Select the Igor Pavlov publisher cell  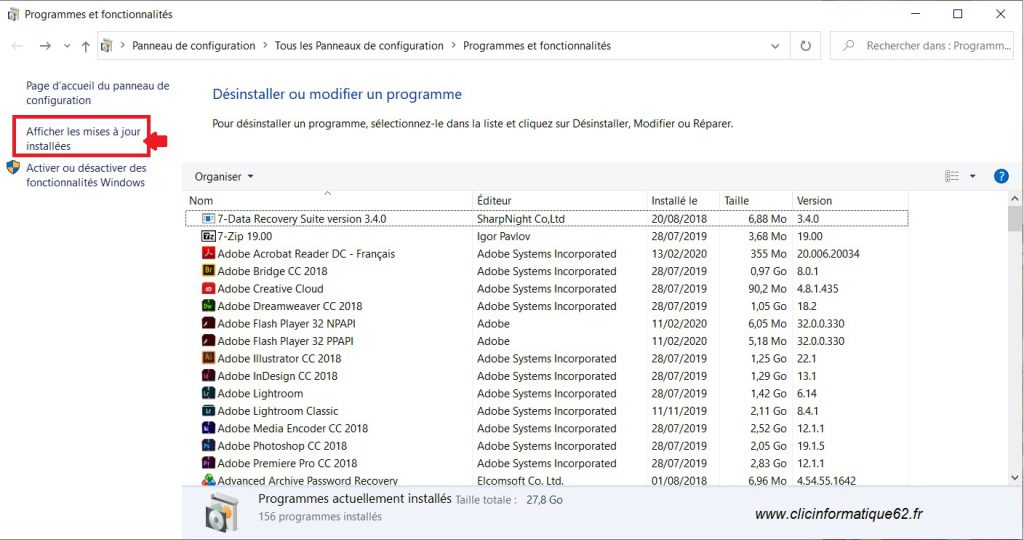click(x=504, y=236)
